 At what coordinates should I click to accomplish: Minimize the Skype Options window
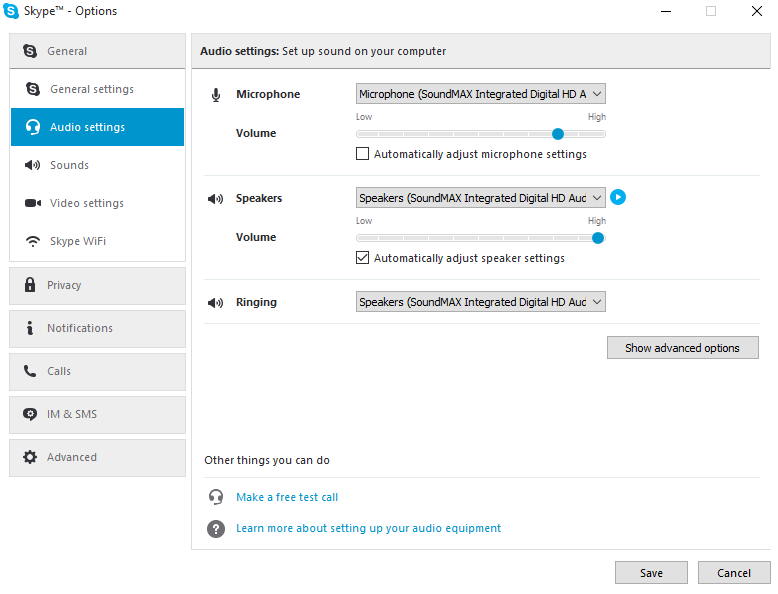(666, 11)
